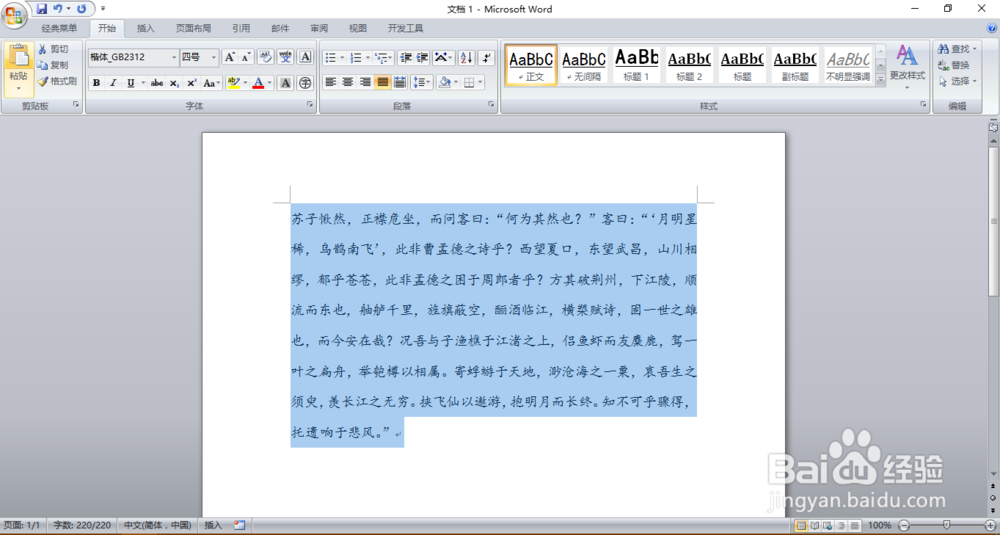Expand underline style dropdown arrow
The image size is (1000, 535).
(143, 83)
